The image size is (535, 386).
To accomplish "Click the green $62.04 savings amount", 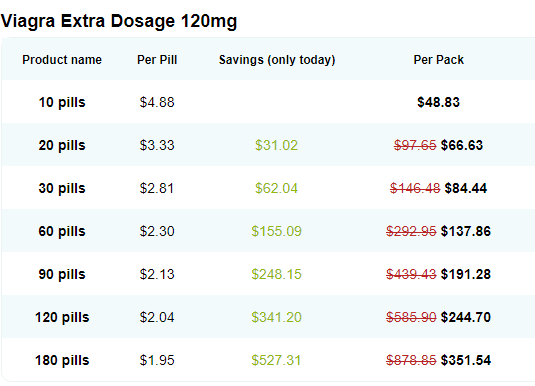I will pyautogui.click(x=276, y=188).
